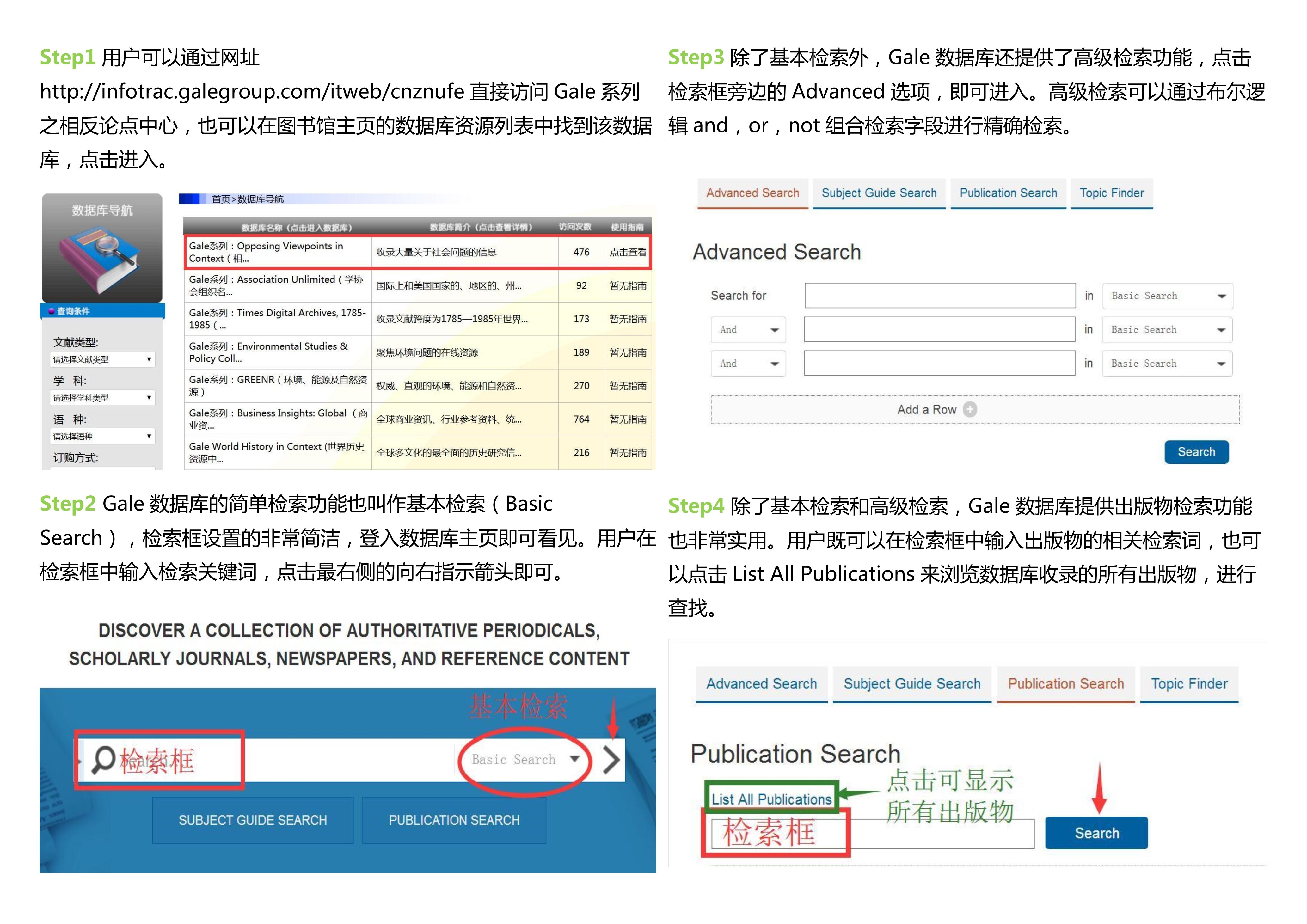Switch to Subject Guide Search tab in upper panel
The width and height of the screenshot is (1307, 924).
point(879,193)
